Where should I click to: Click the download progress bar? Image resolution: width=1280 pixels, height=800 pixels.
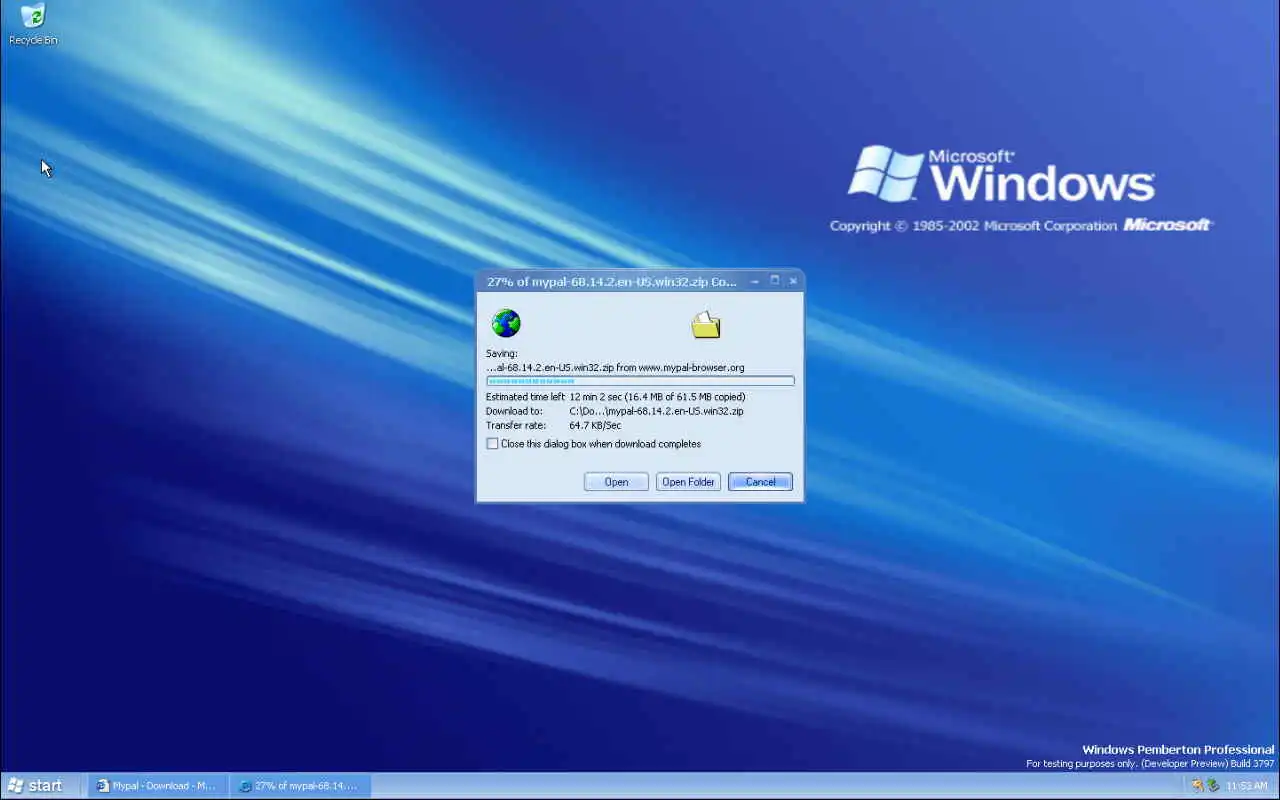point(640,381)
